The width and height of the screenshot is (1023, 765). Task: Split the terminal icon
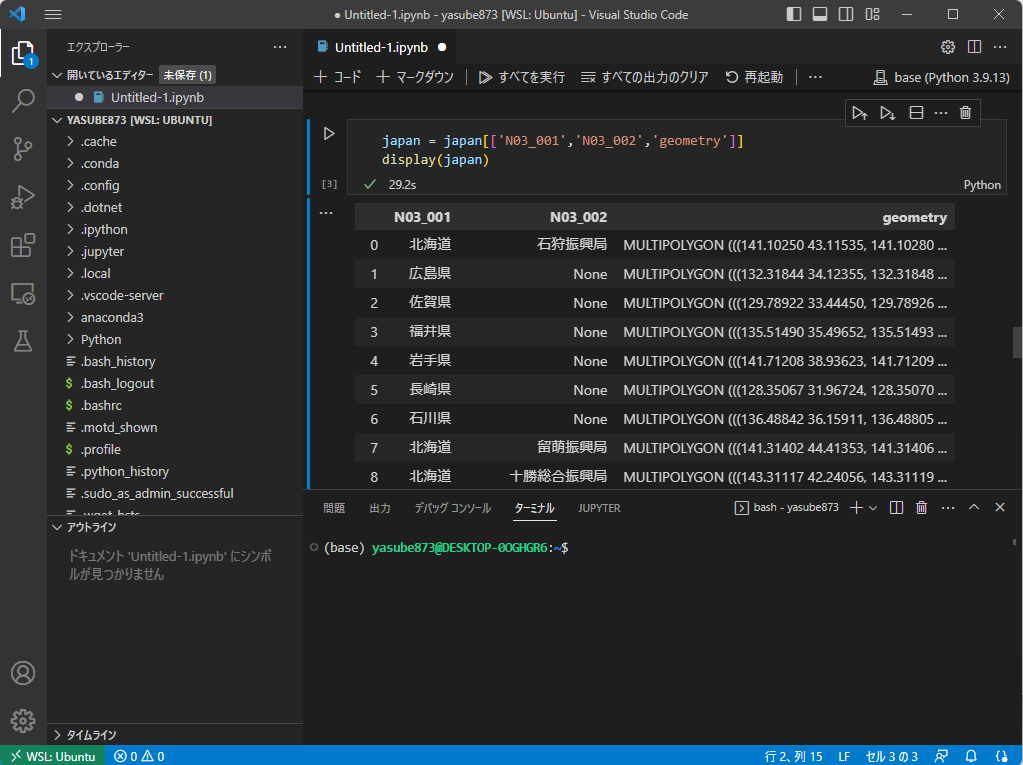pos(896,507)
